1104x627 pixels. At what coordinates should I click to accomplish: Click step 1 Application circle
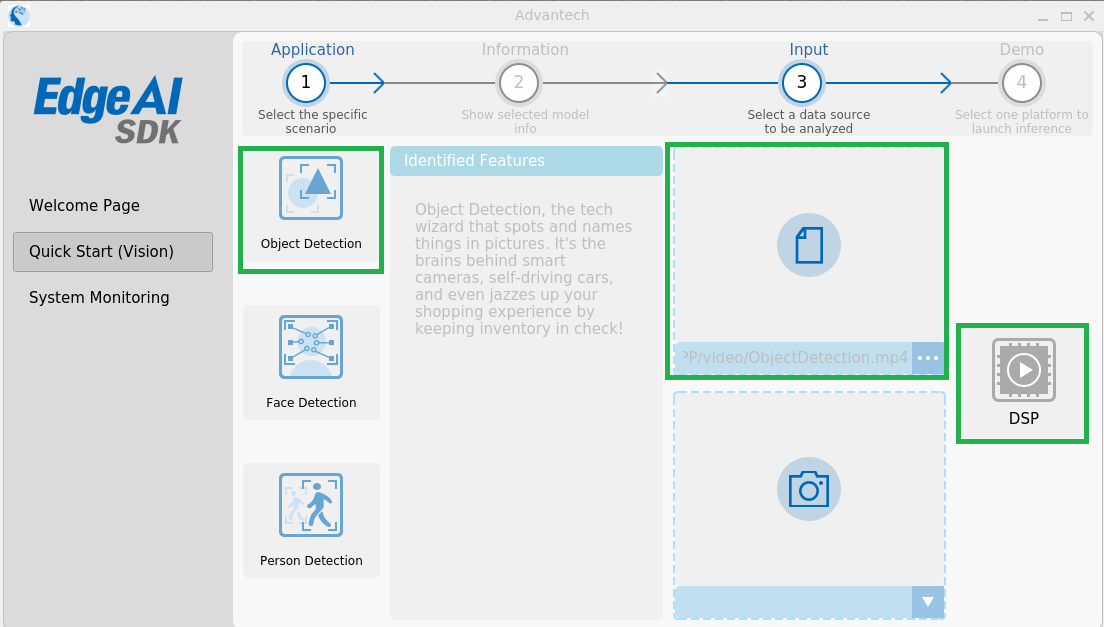[x=305, y=83]
